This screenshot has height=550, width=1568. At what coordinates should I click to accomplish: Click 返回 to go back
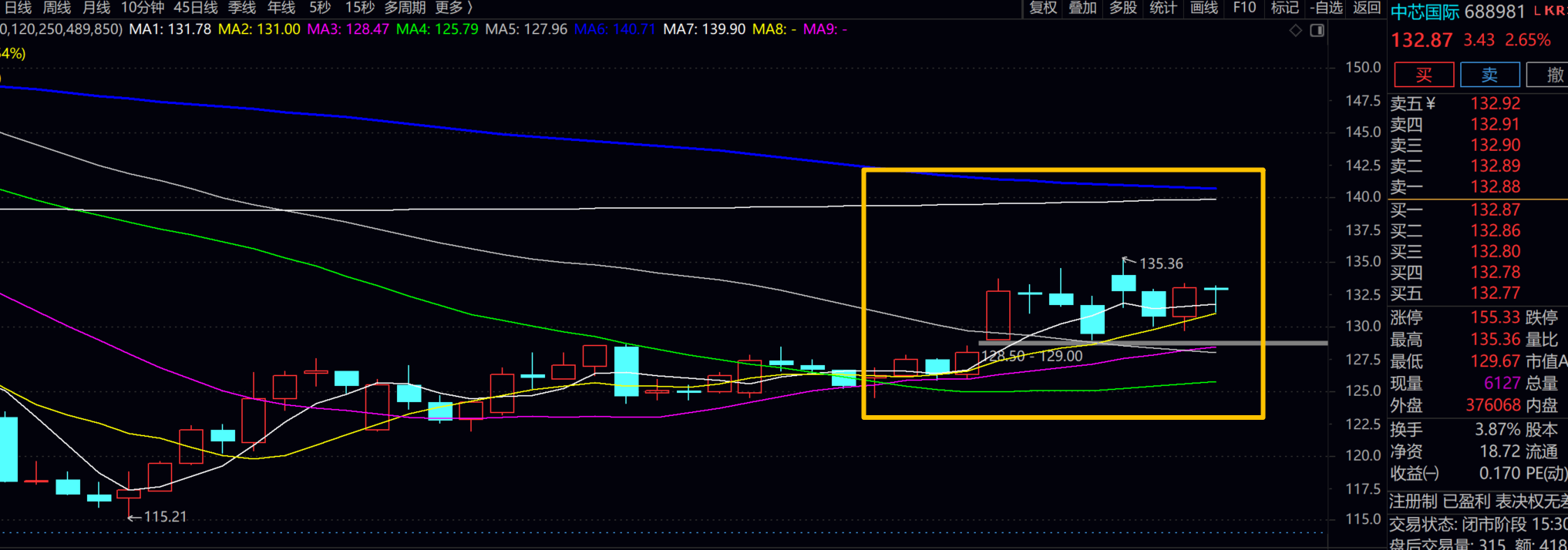[x=1367, y=8]
